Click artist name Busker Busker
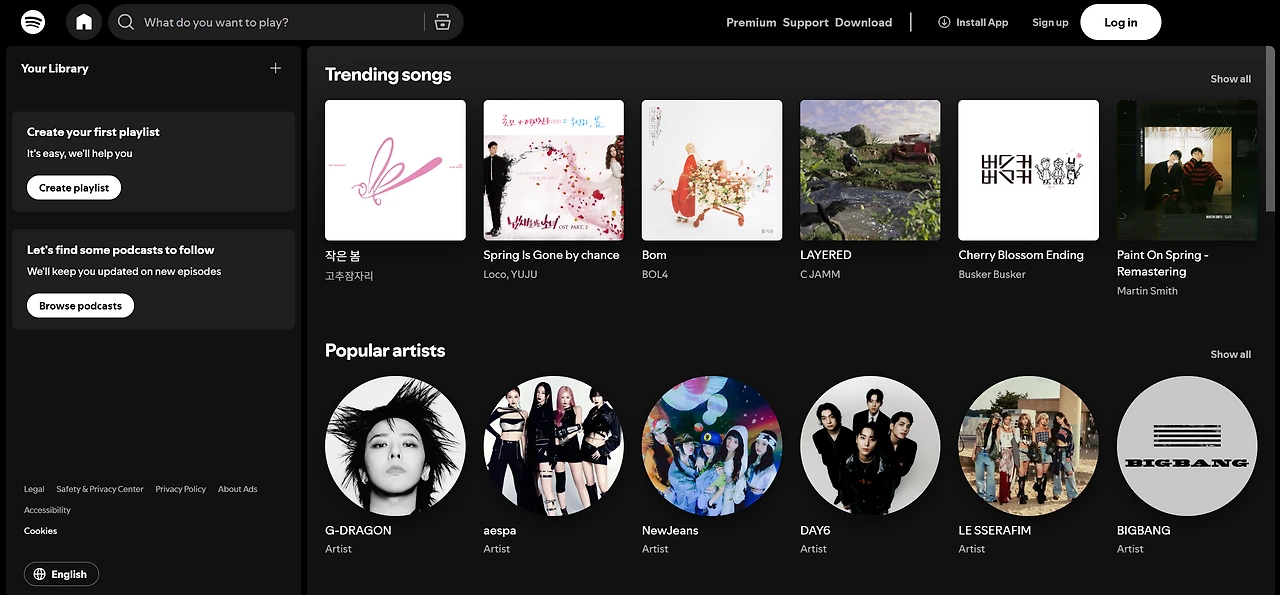Image resolution: width=1280 pixels, height=595 pixels. pyautogui.click(x=992, y=274)
